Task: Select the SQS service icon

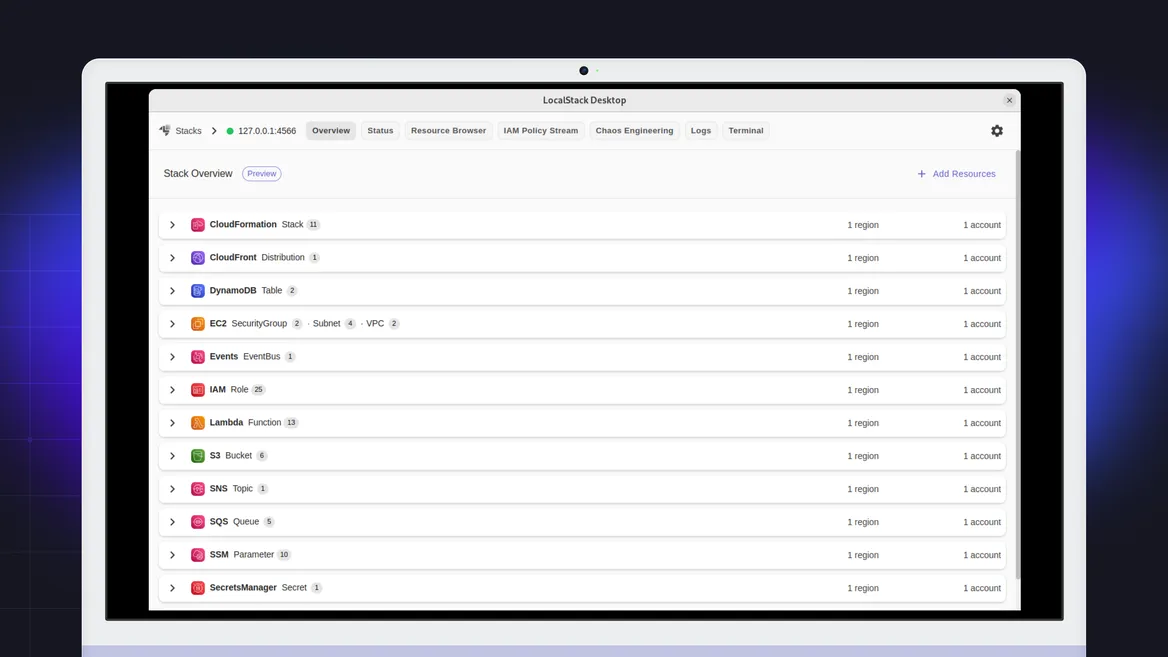Action: [197, 521]
